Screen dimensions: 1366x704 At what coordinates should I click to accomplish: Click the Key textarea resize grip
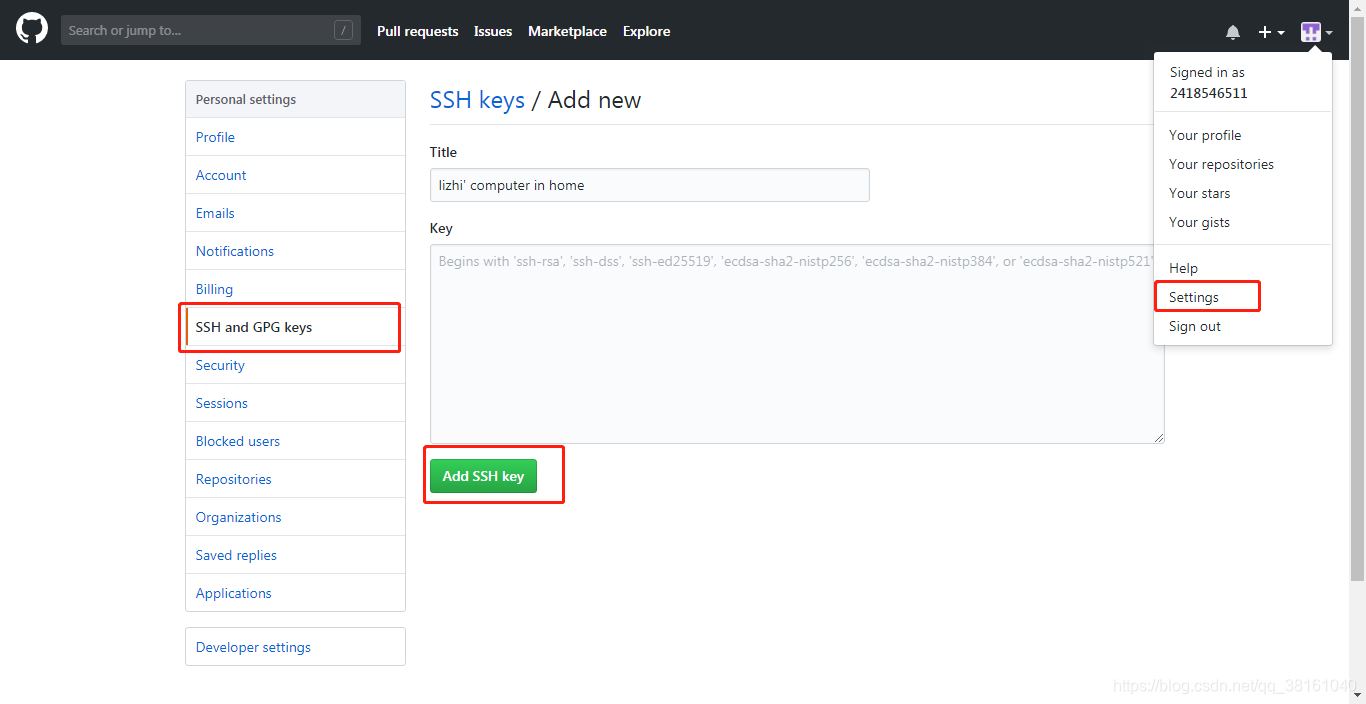[1159, 438]
